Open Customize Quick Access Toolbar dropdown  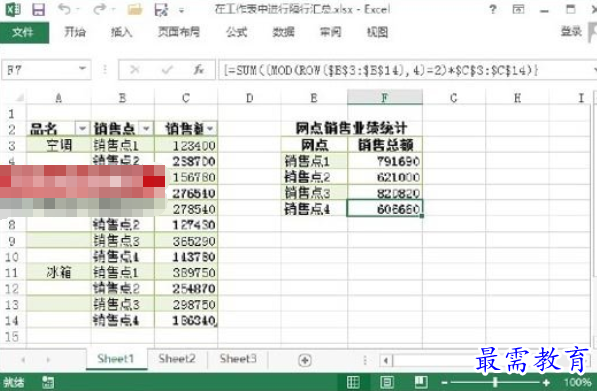pyautogui.click(x=182, y=10)
